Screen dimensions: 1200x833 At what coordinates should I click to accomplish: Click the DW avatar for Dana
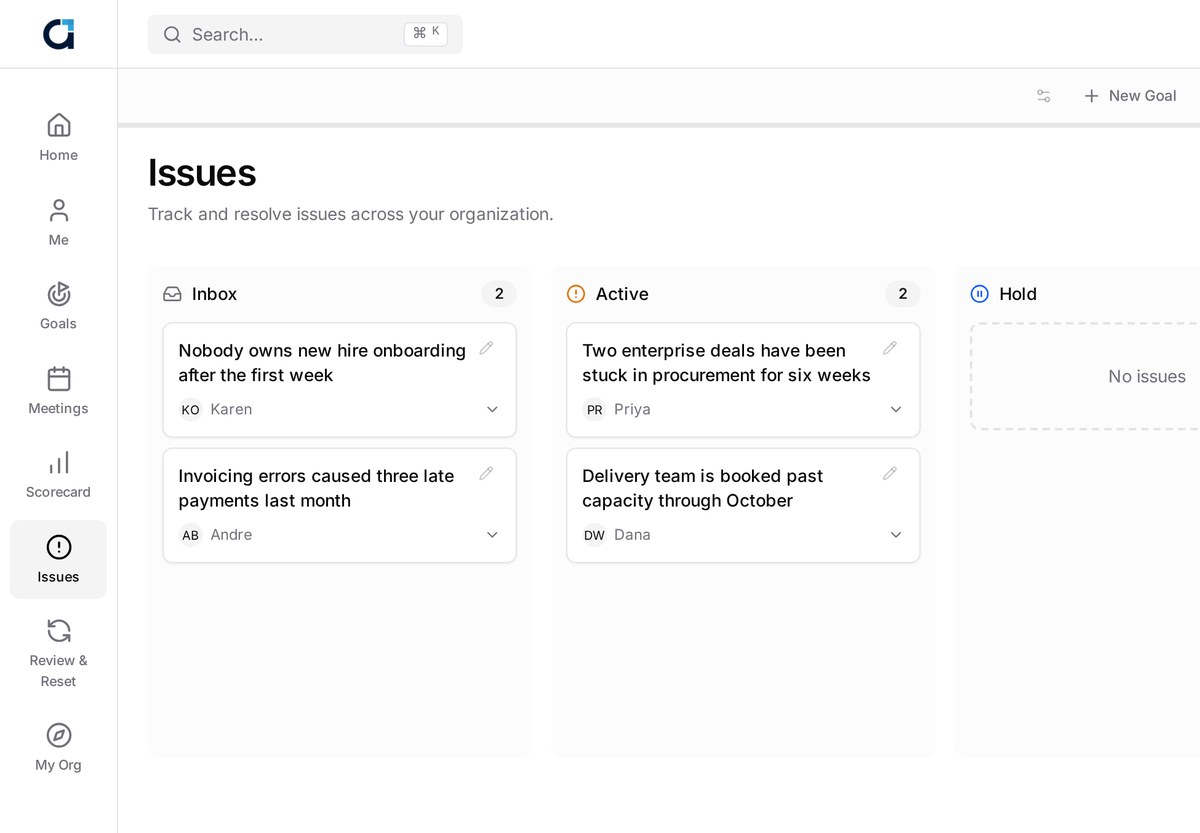click(595, 535)
